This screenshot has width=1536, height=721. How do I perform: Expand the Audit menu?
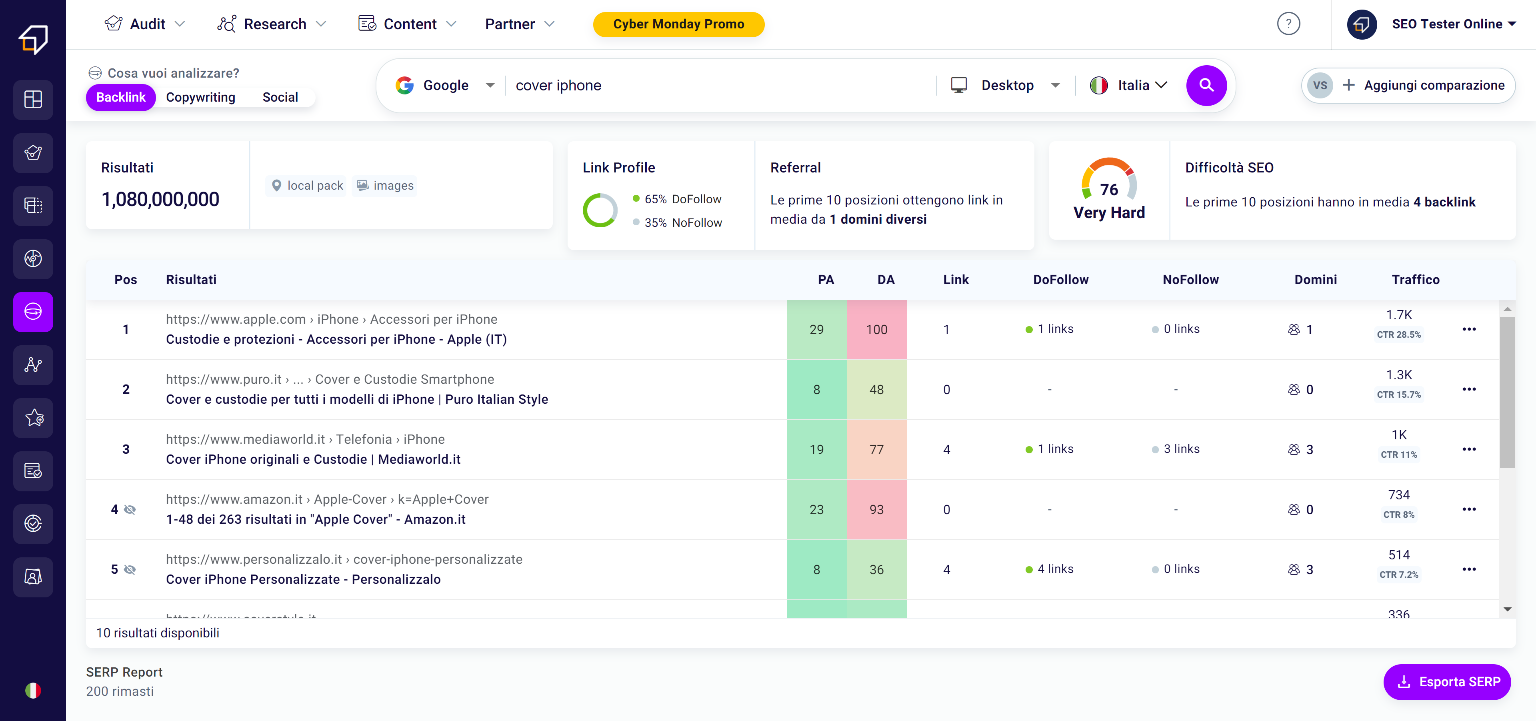point(146,24)
